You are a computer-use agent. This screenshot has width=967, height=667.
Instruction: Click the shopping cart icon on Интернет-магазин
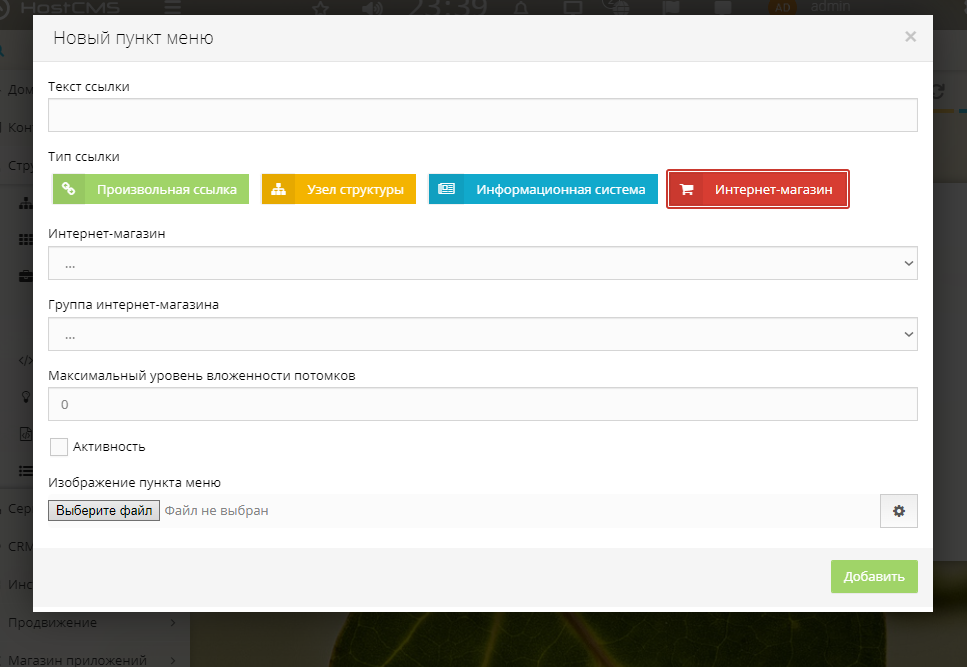click(686, 190)
